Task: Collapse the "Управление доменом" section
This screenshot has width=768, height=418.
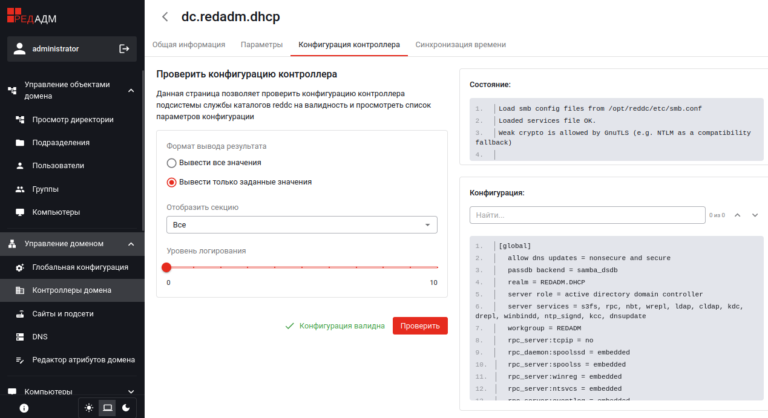Action: [x=131, y=243]
